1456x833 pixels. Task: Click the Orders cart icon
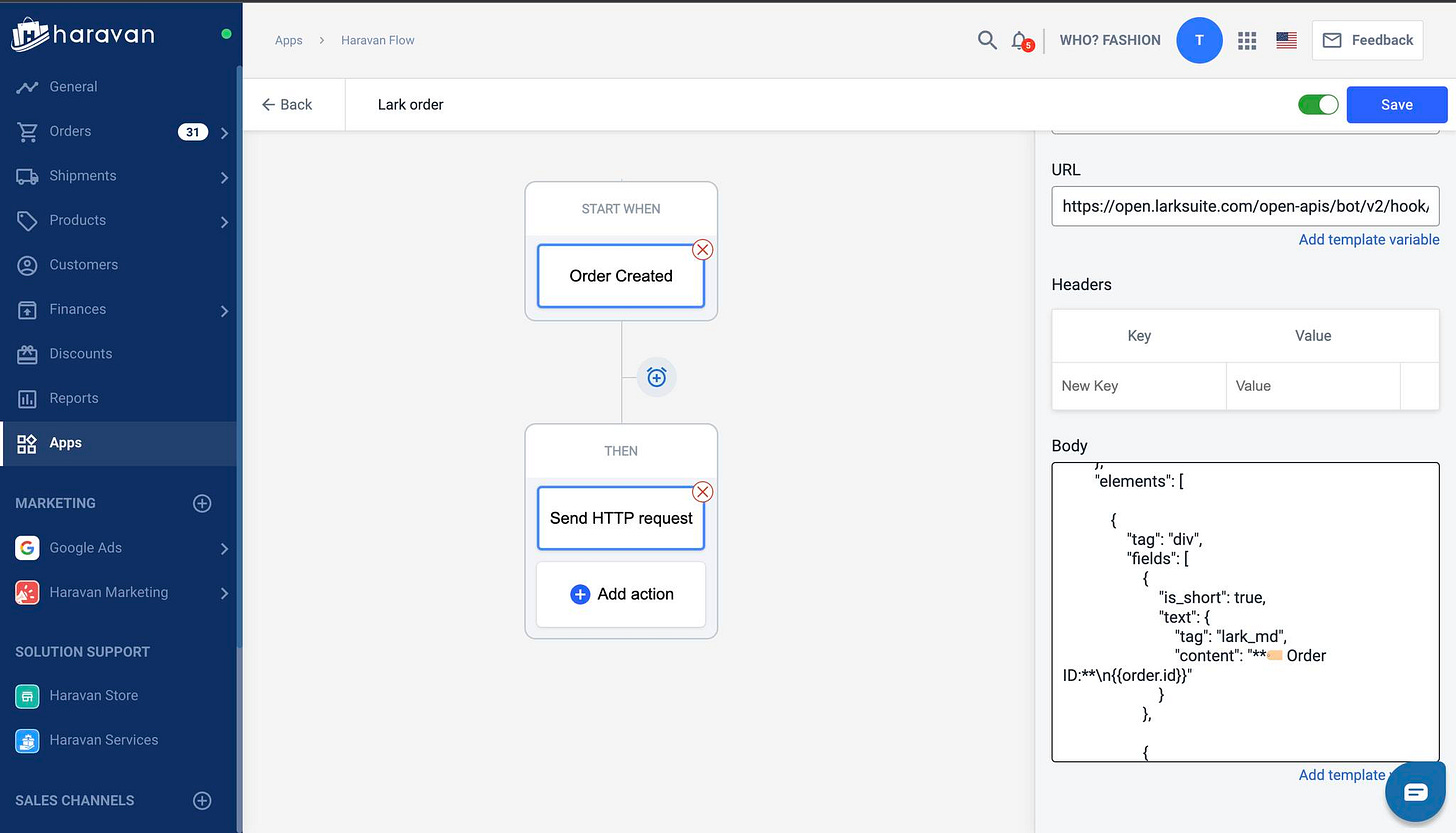point(27,131)
